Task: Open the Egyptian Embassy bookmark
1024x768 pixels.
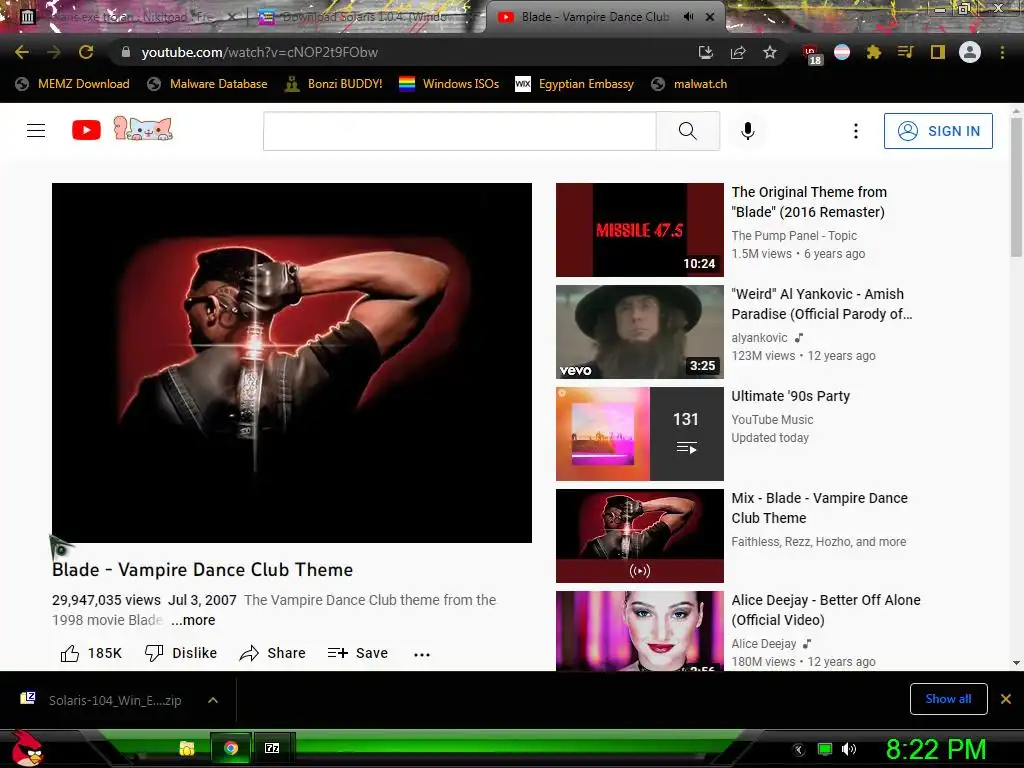Action: click(x=575, y=84)
